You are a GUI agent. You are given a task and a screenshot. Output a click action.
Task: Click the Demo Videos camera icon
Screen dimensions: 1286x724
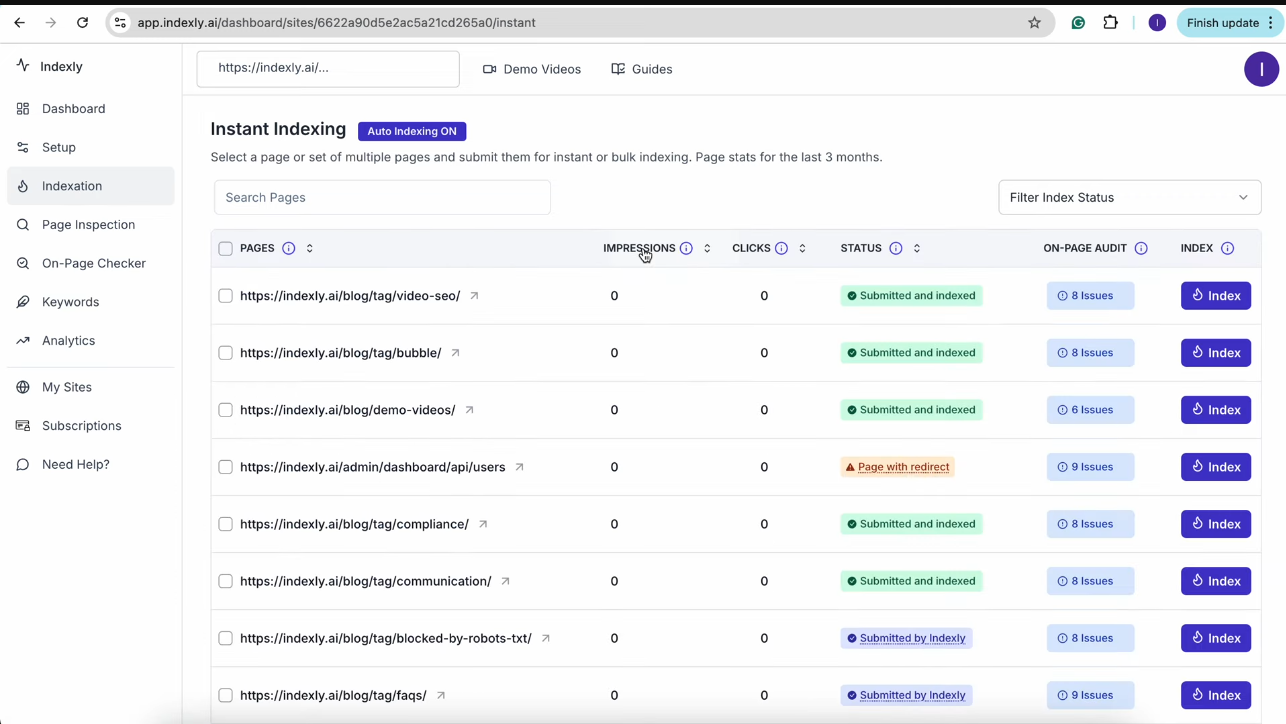coord(489,69)
